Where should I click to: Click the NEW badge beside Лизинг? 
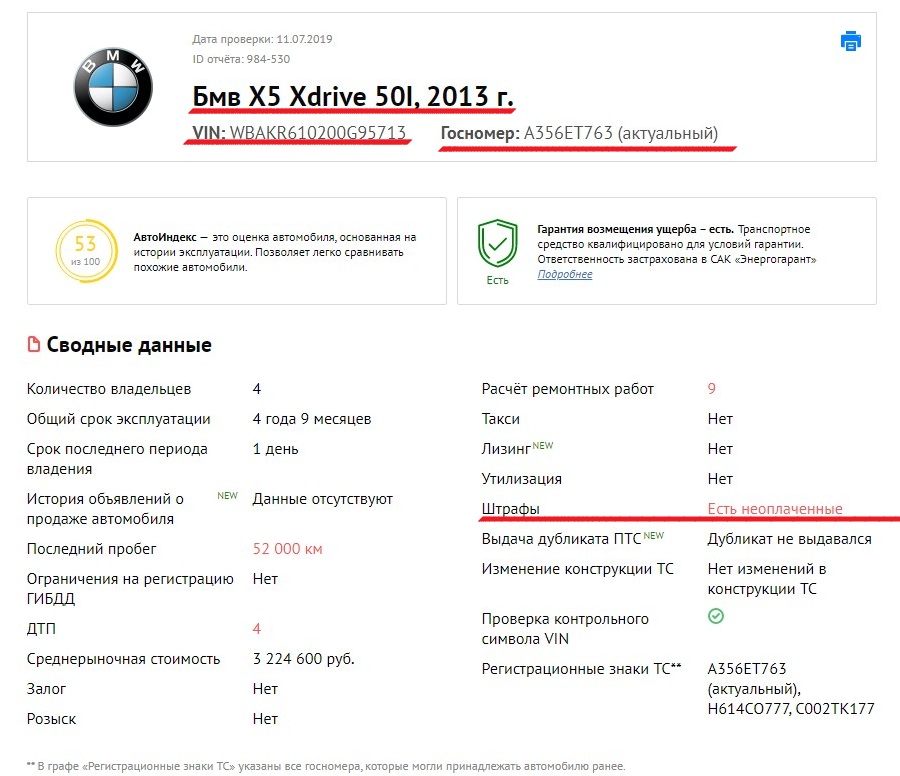[x=543, y=445]
